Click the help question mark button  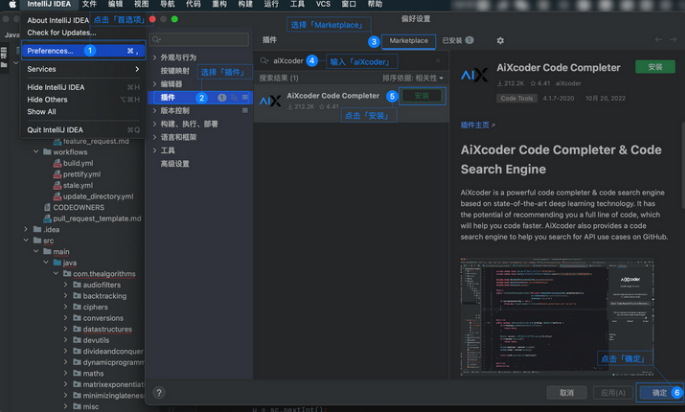[x=159, y=392]
